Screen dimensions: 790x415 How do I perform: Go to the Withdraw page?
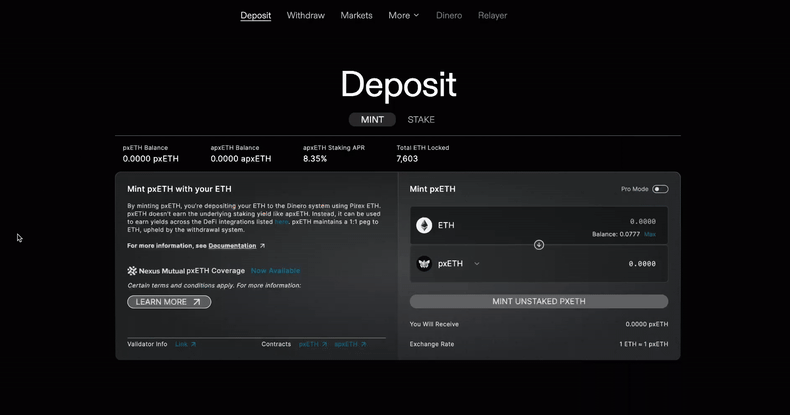(x=305, y=16)
